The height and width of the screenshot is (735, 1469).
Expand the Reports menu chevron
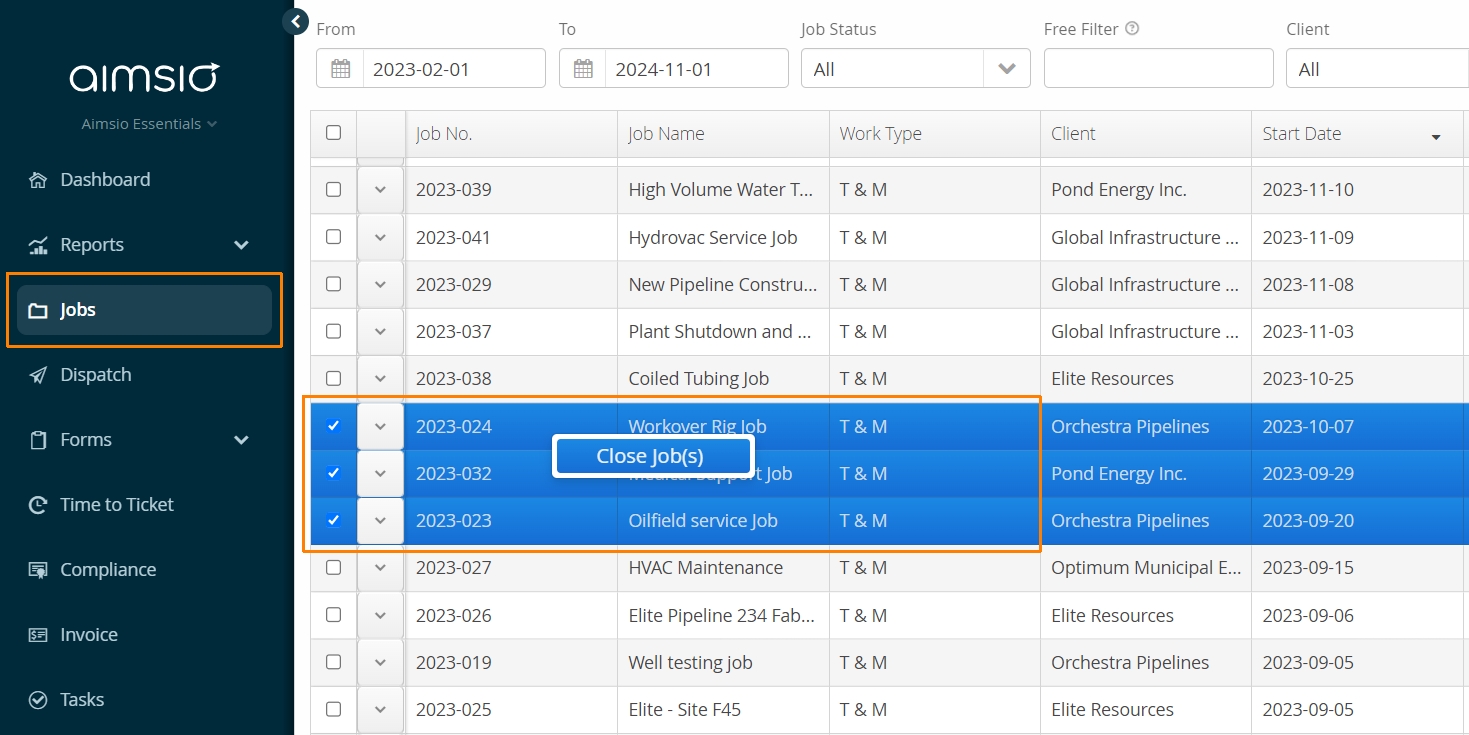[241, 245]
